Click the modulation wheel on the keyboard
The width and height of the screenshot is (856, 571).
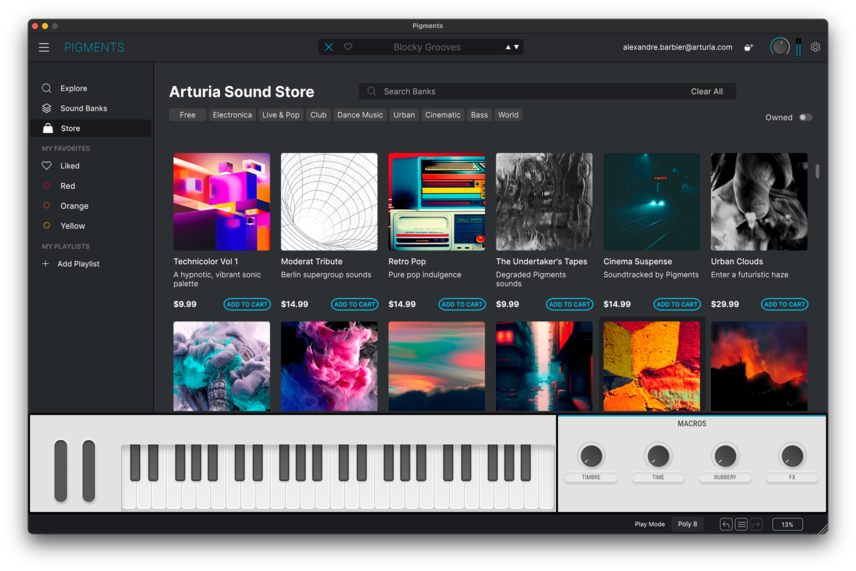point(89,471)
